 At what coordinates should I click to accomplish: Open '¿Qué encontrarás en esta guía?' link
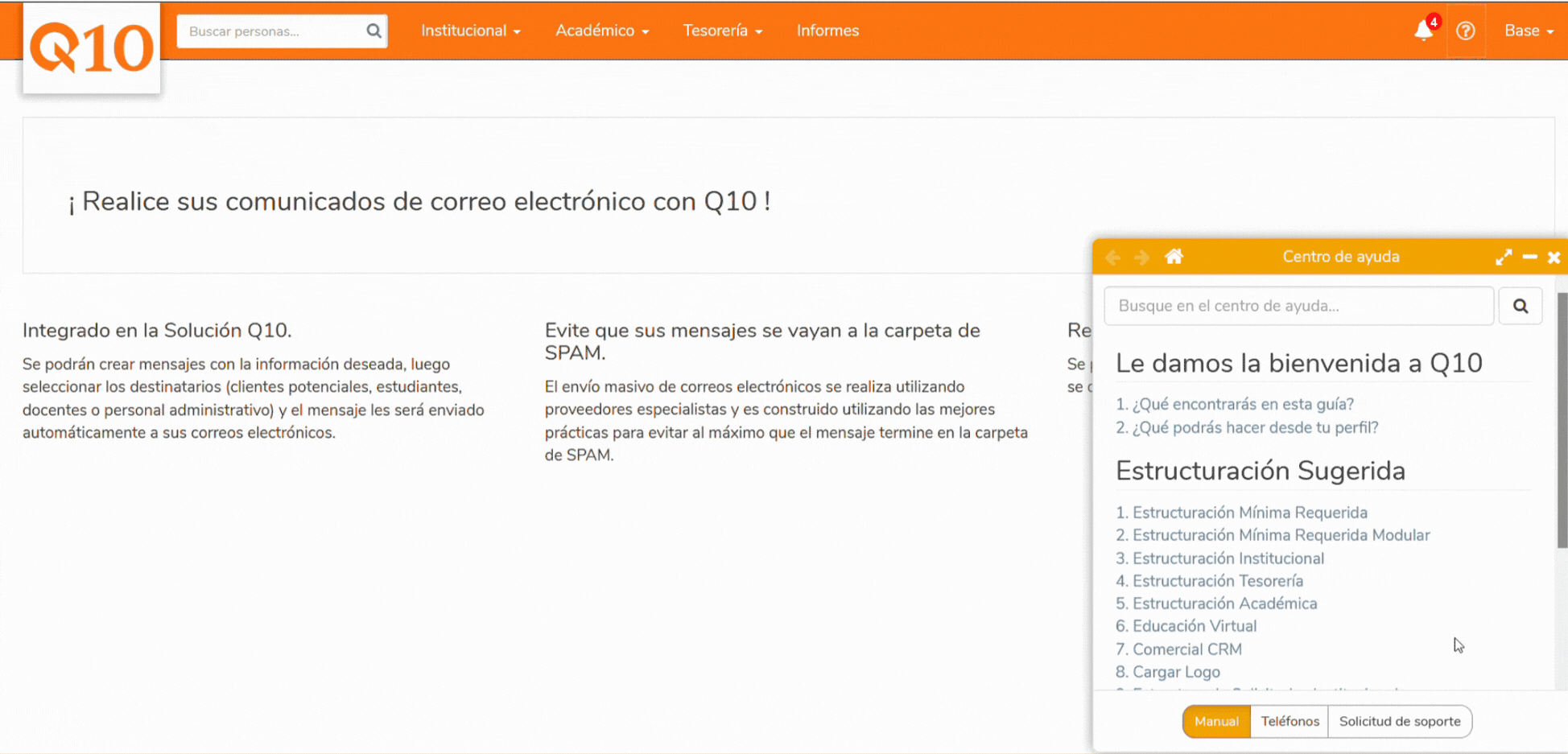pos(1243,404)
